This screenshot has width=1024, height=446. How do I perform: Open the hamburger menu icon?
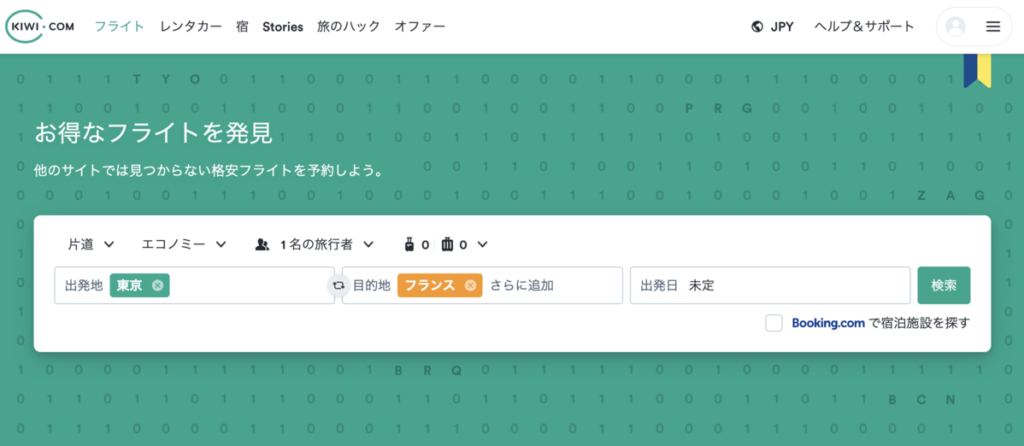click(x=993, y=27)
